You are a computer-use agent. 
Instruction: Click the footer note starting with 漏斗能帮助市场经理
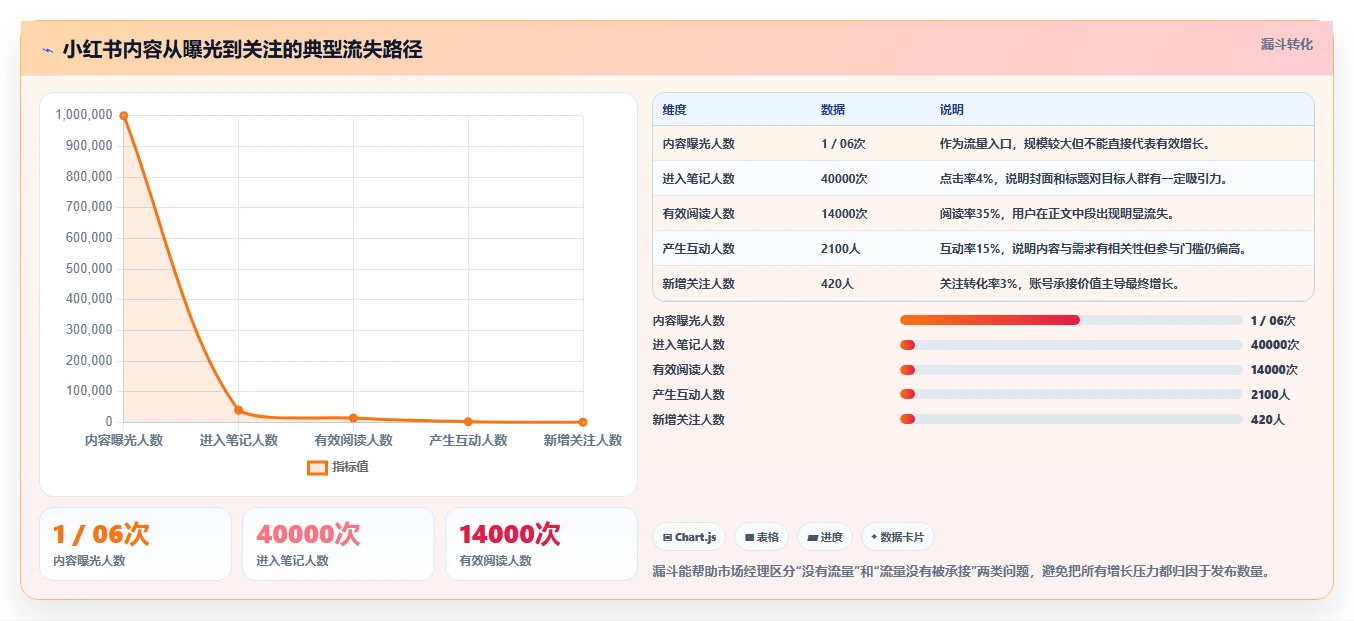point(960,572)
